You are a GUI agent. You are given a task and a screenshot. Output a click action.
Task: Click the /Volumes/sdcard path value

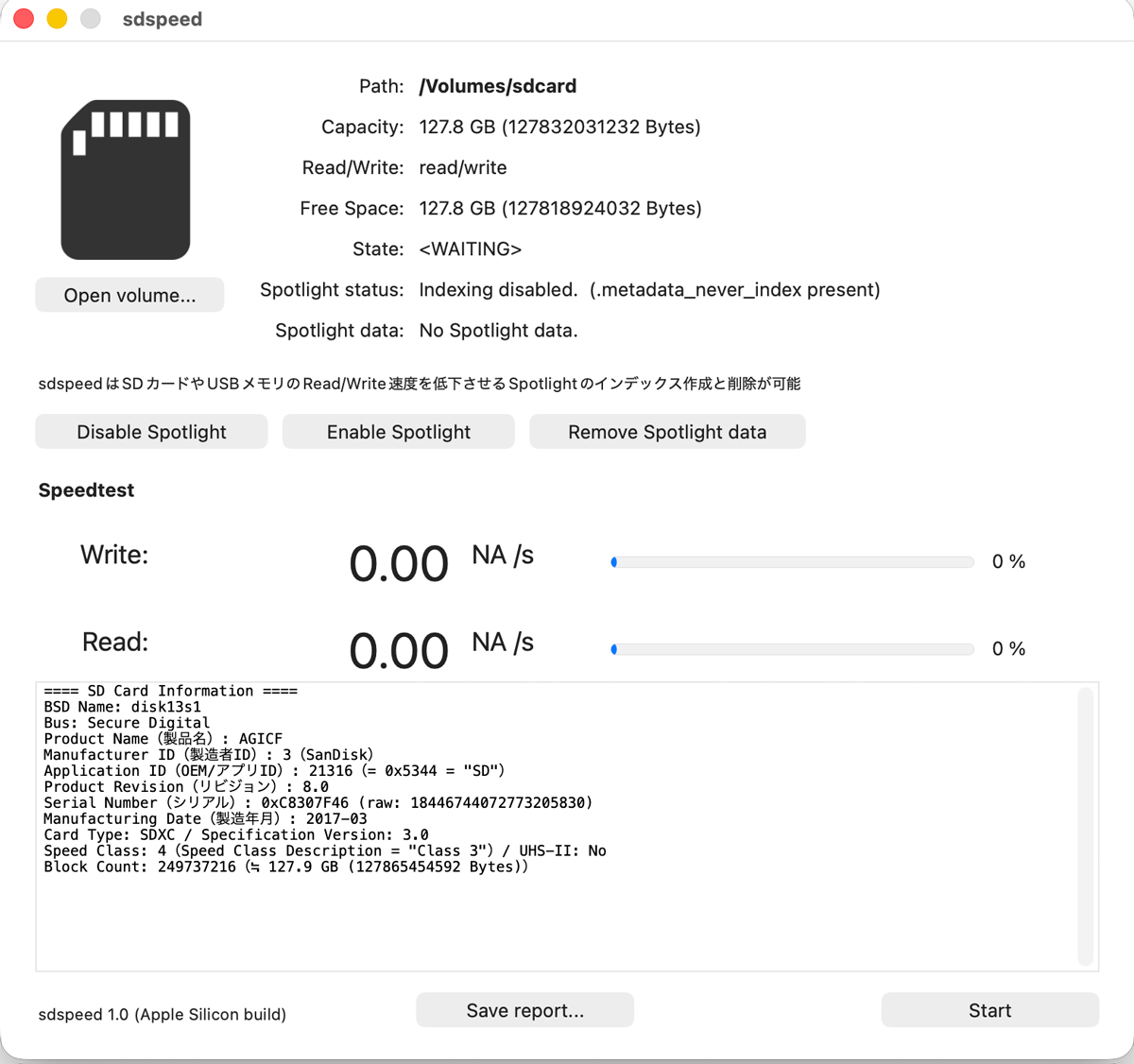[x=498, y=86]
